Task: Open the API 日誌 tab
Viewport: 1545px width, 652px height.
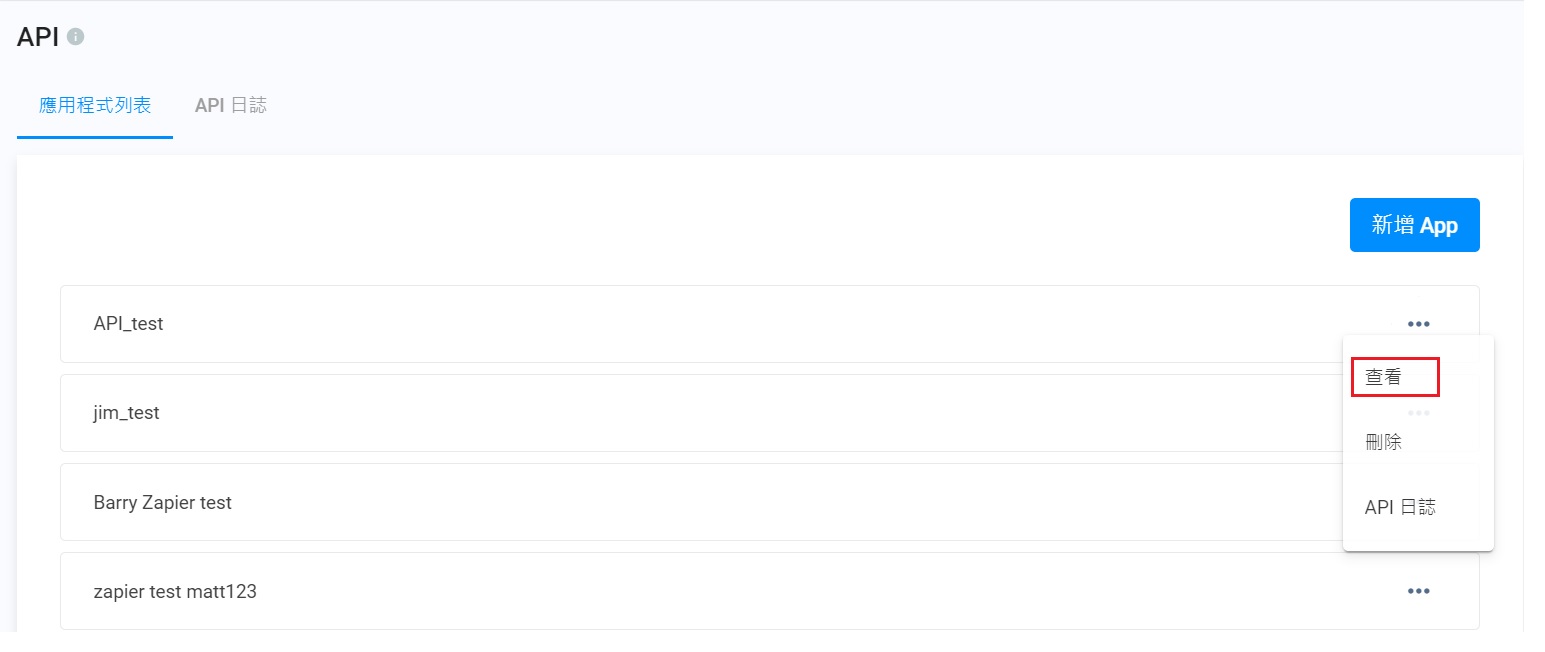Action: pyautogui.click(x=231, y=105)
